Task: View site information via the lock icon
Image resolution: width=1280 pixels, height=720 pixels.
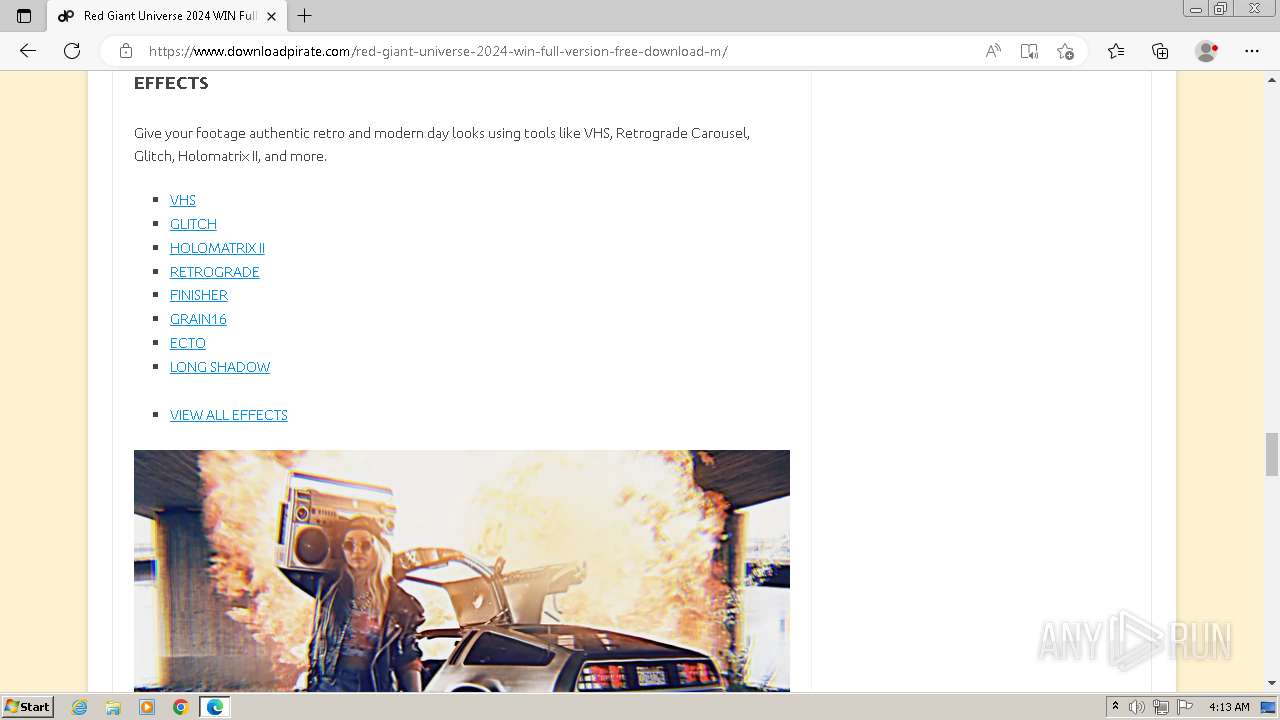Action: tap(126, 51)
